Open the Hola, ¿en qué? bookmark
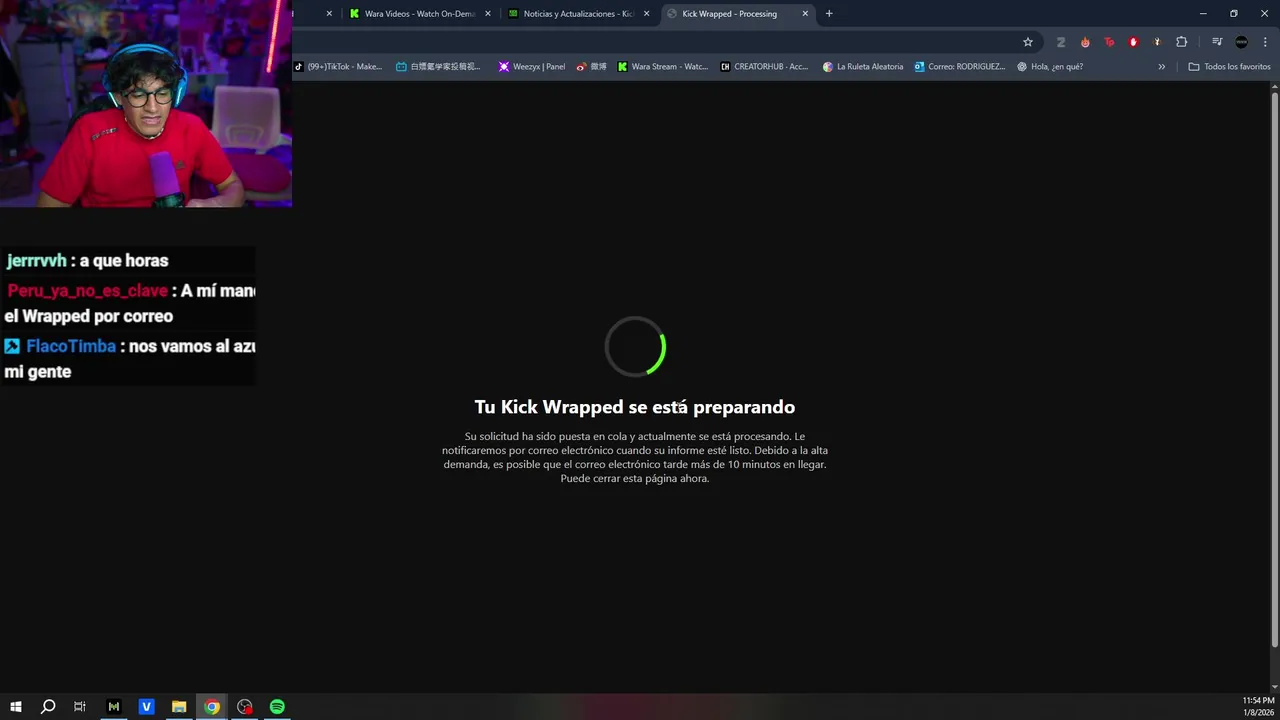Image resolution: width=1280 pixels, height=720 pixels. click(x=1050, y=67)
